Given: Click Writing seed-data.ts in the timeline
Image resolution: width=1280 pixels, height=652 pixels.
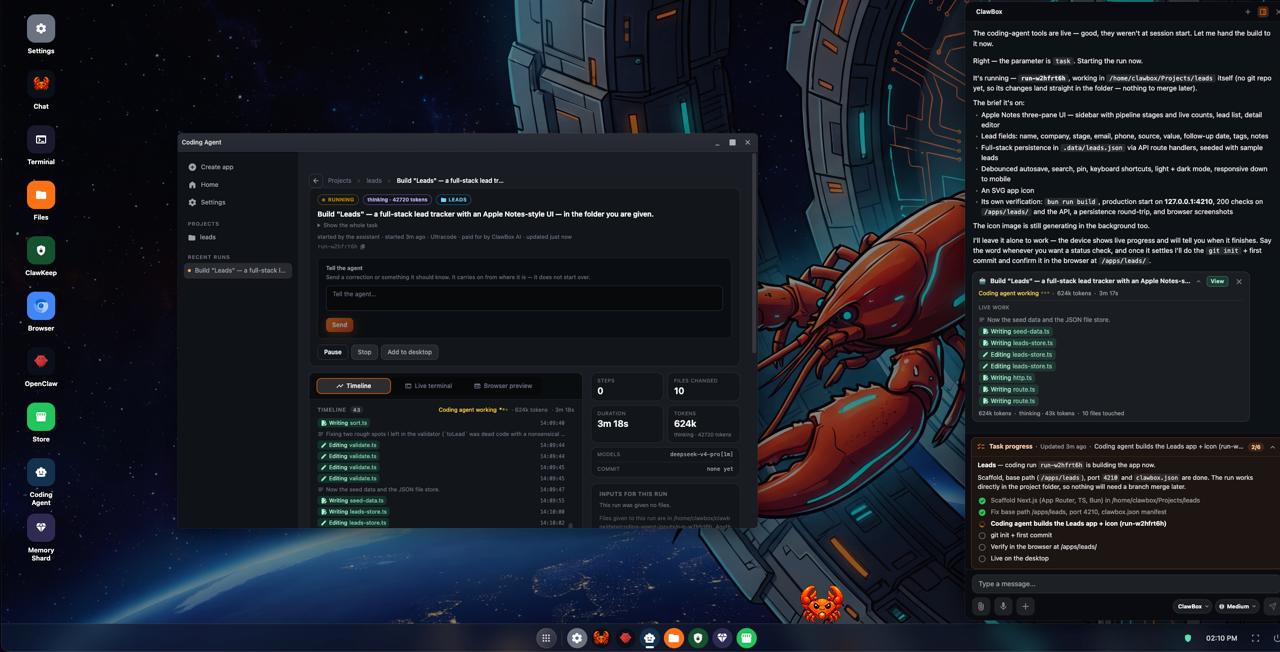Looking at the screenshot, I should 353,501.
